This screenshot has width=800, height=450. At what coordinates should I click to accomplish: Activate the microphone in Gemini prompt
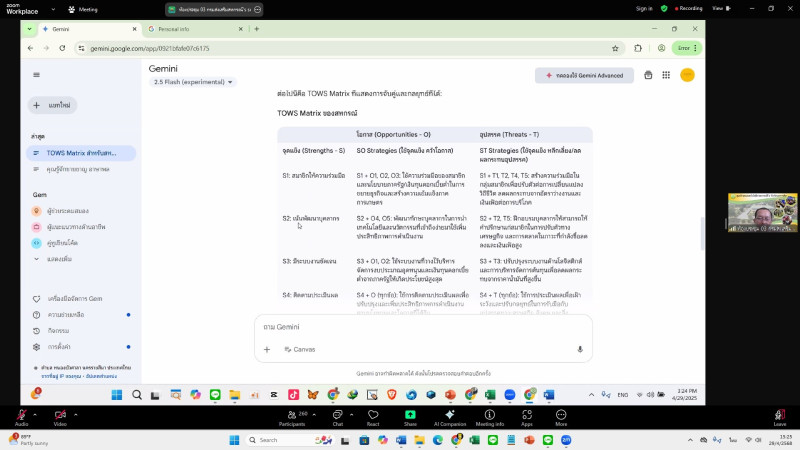point(580,349)
